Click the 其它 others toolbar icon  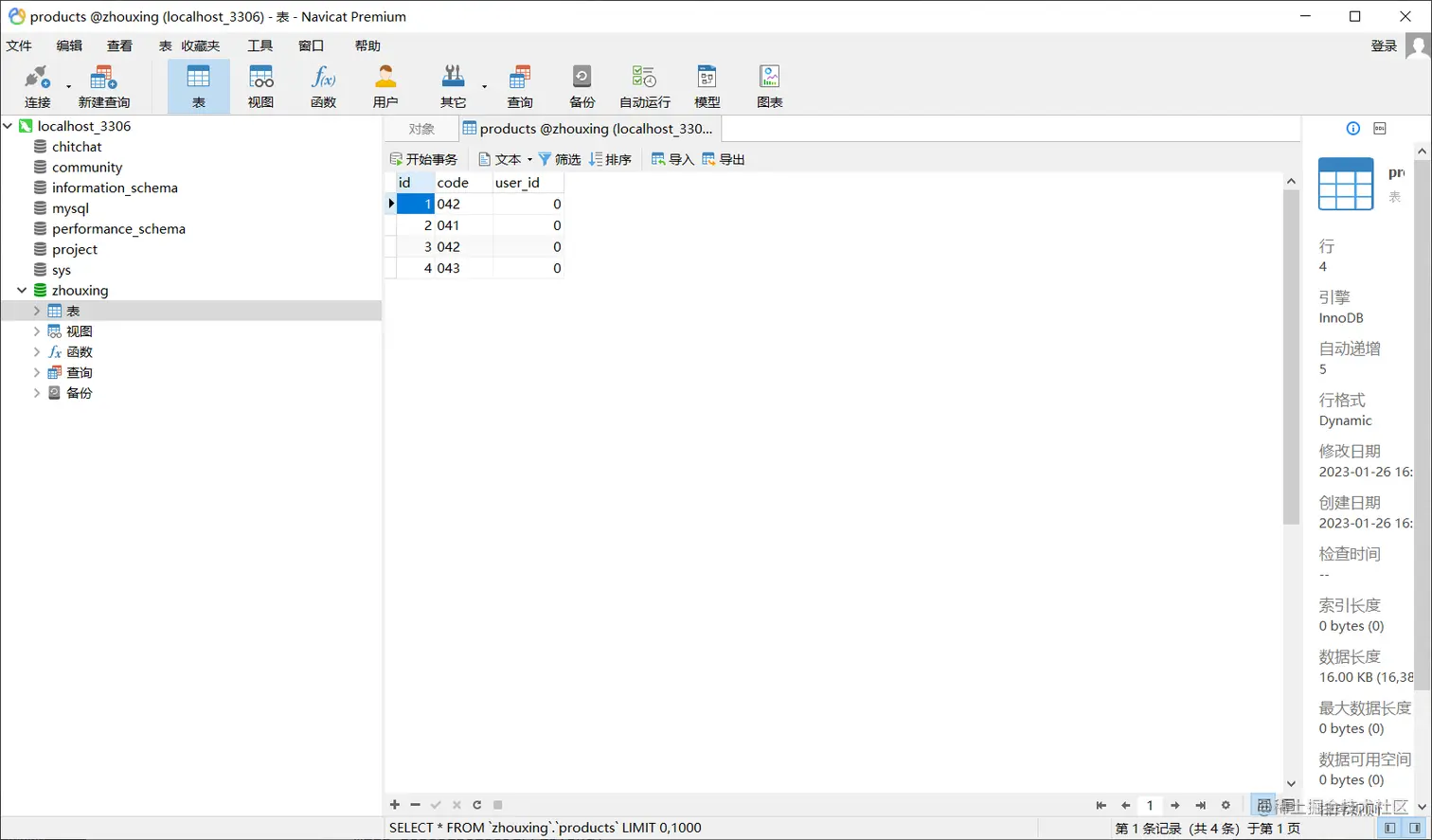453,86
